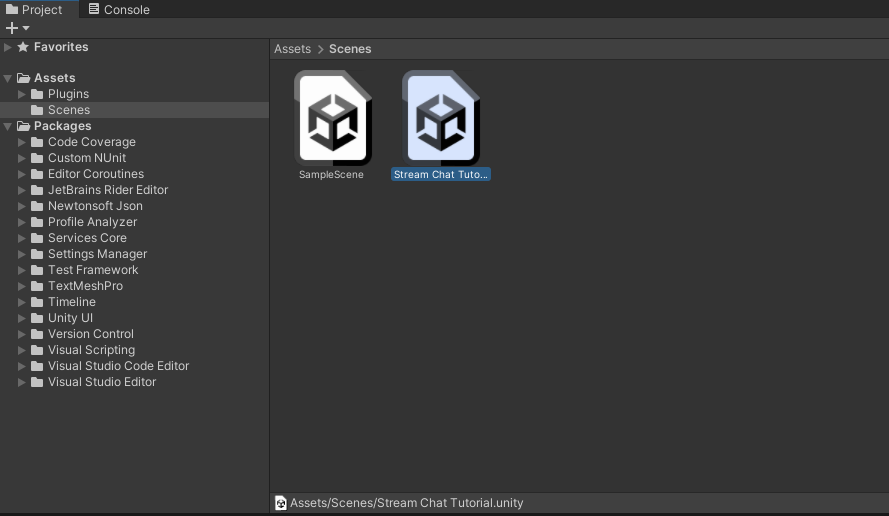Click the Custom NUnit folder icon

pyautogui.click(x=37, y=158)
